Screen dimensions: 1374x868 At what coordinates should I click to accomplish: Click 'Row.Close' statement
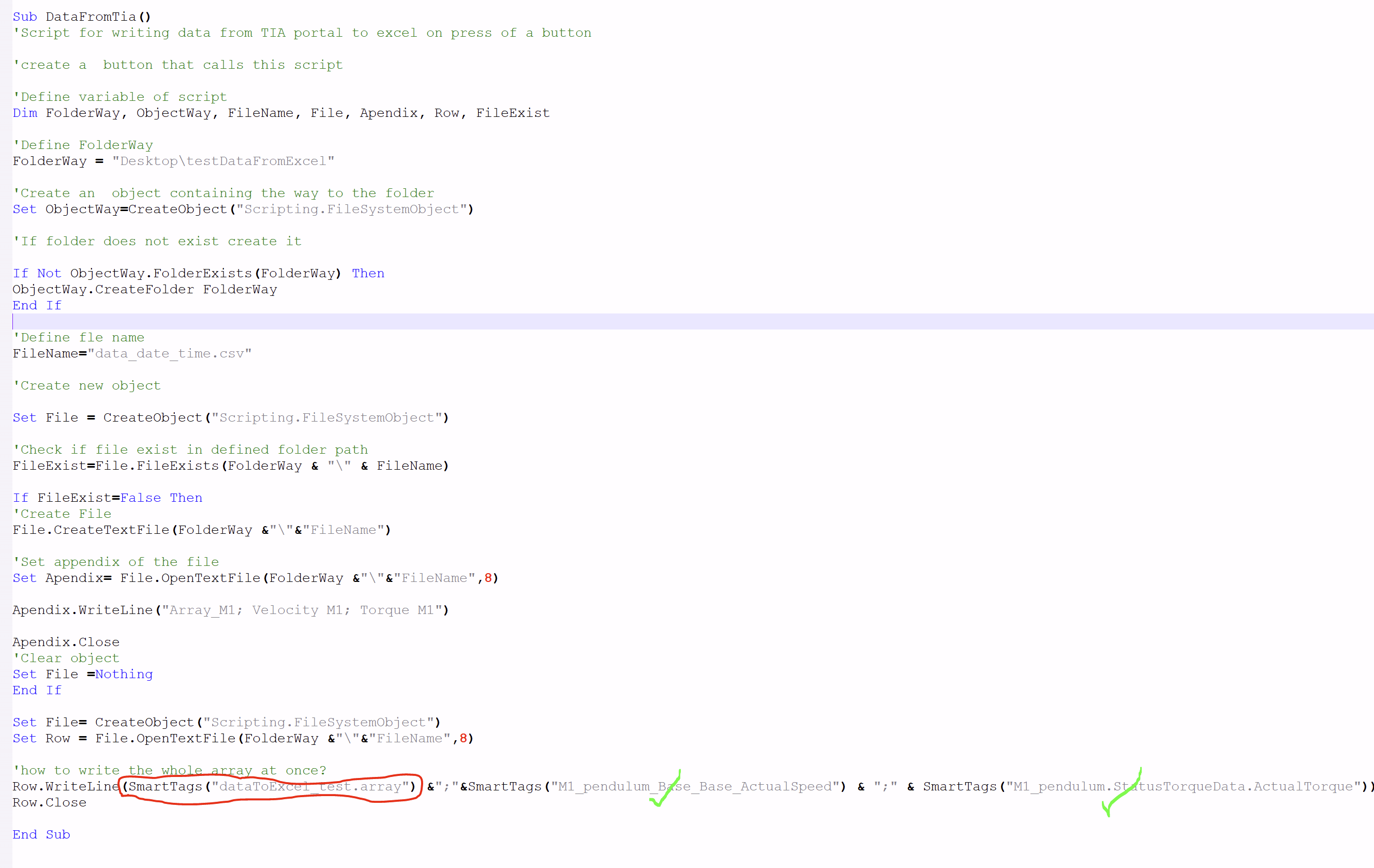click(50, 802)
